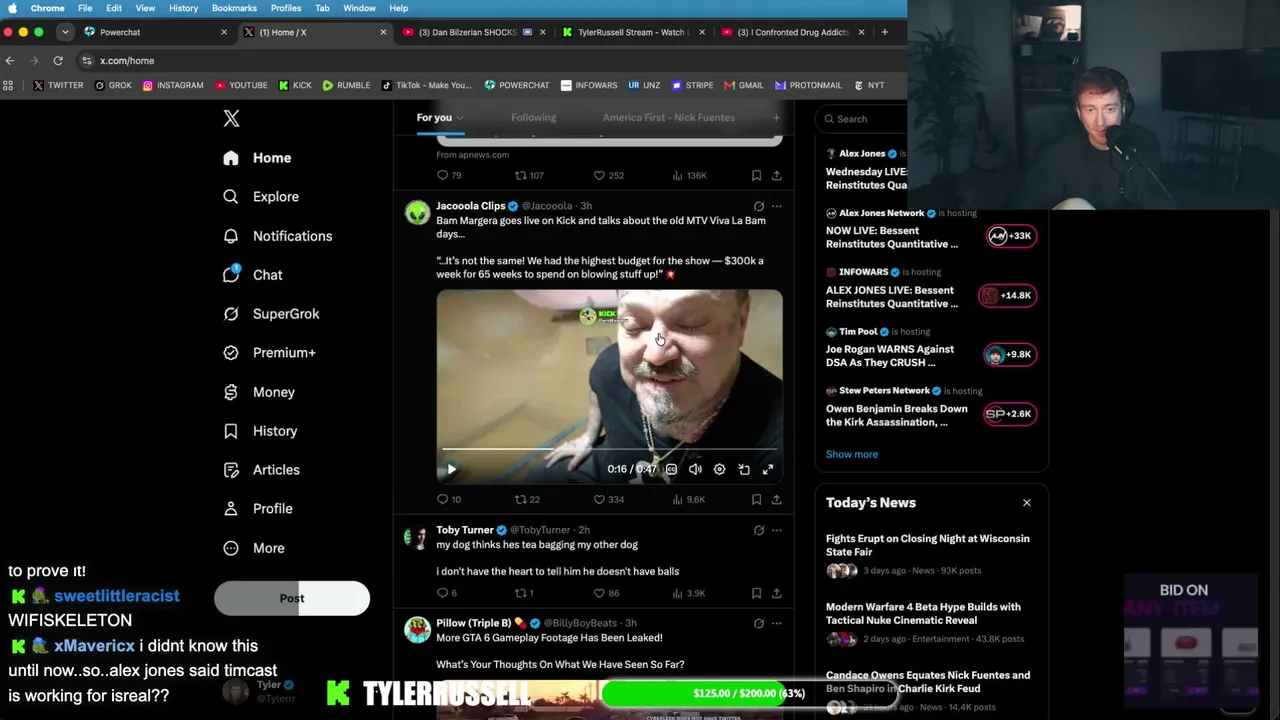Open video settings gear in Bam Margera clip
Viewport: 1280px width, 720px height.
pos(719,469)
